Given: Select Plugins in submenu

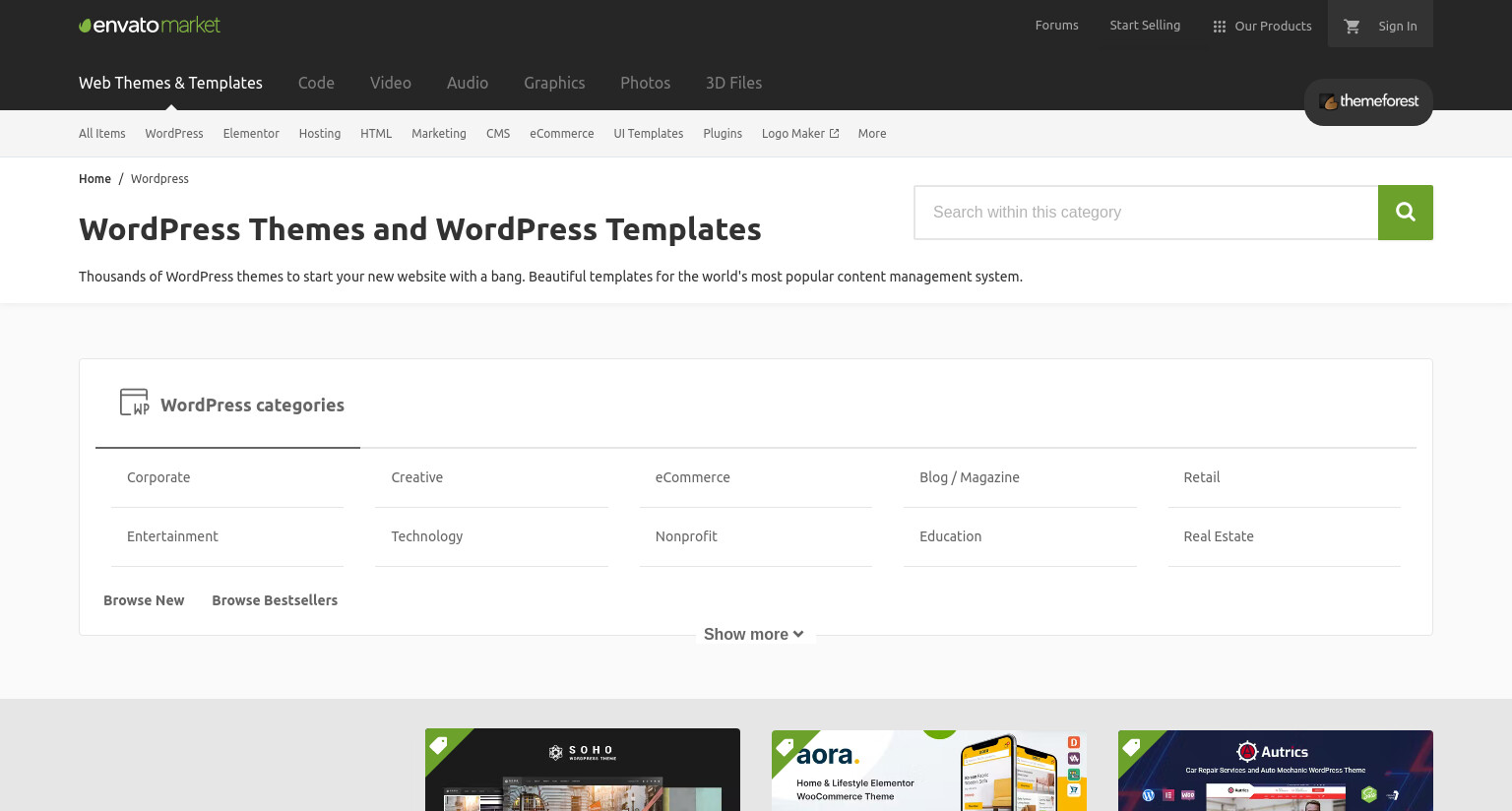Looking at the screenshot, I should [x=723, y=134].
